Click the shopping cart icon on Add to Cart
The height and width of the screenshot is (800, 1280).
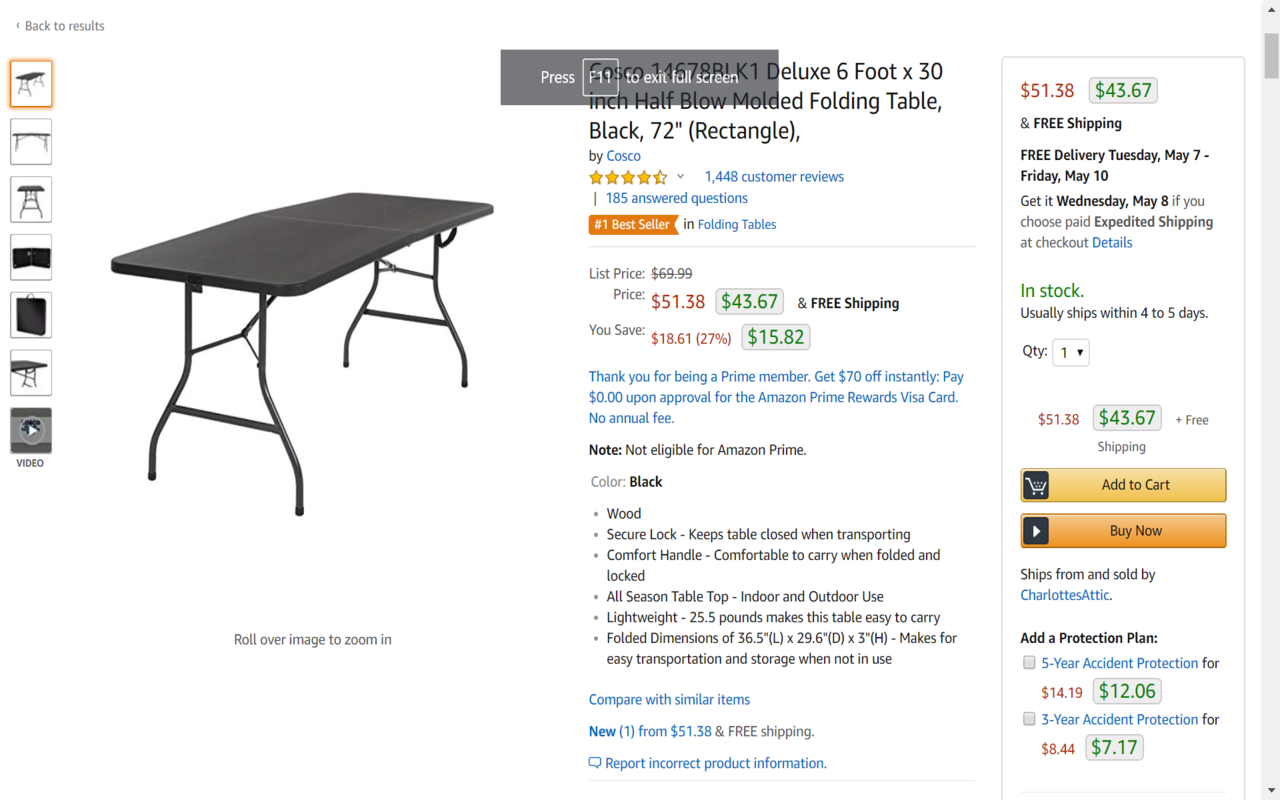[x=1036, y=485]
